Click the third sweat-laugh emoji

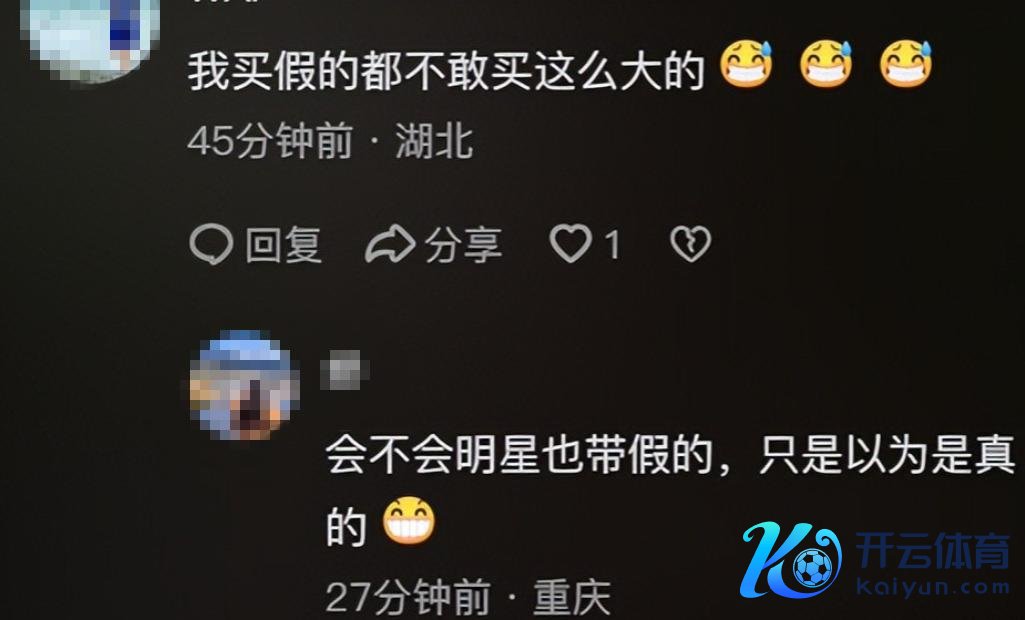[906, 64]
